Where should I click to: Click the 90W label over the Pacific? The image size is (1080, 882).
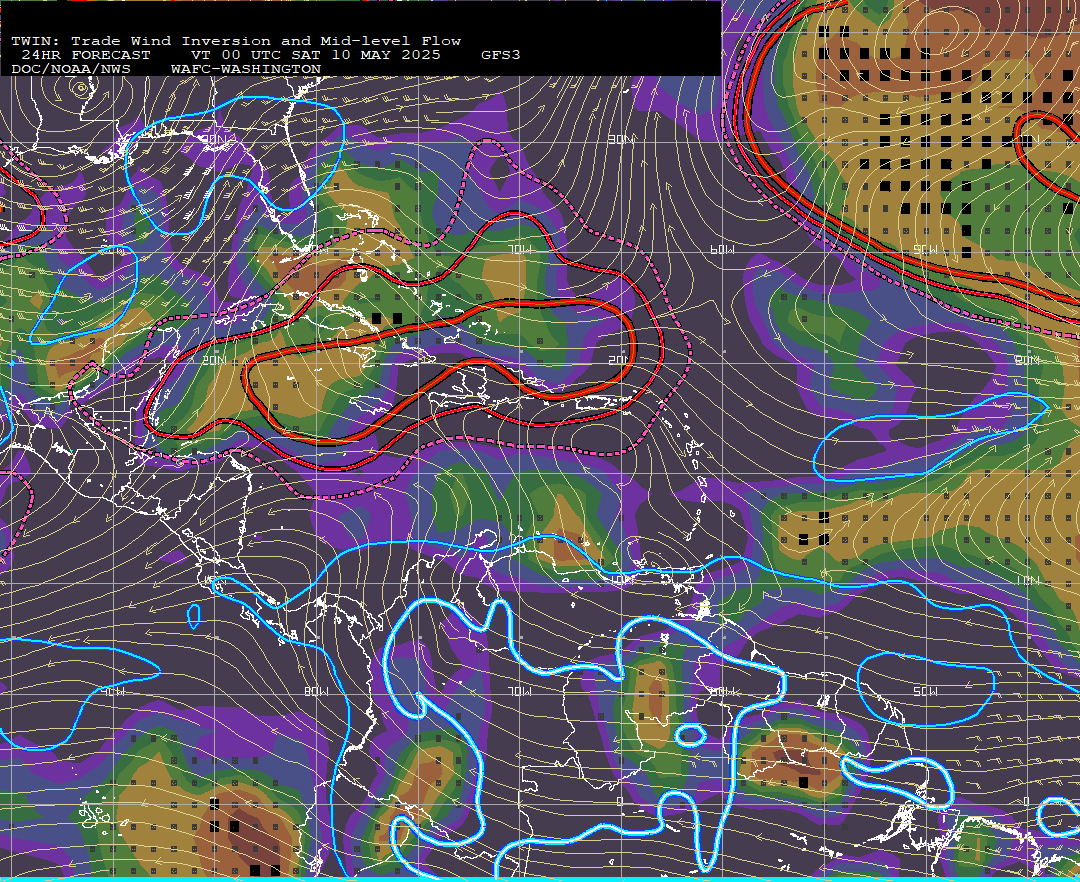click(x=114, y=691)
